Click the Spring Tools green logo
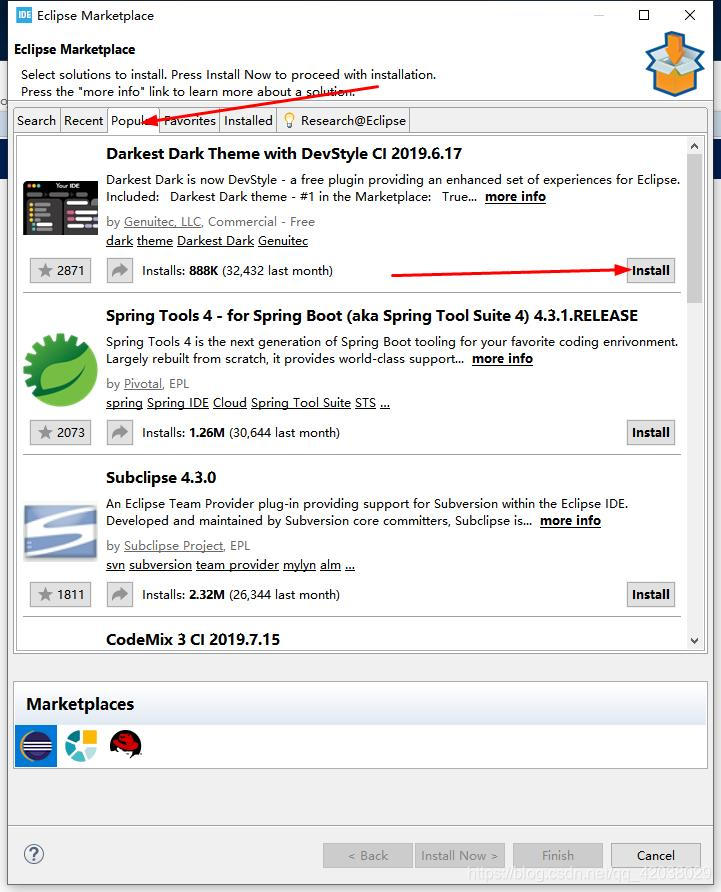721x892 pixels. click(60, 370)
